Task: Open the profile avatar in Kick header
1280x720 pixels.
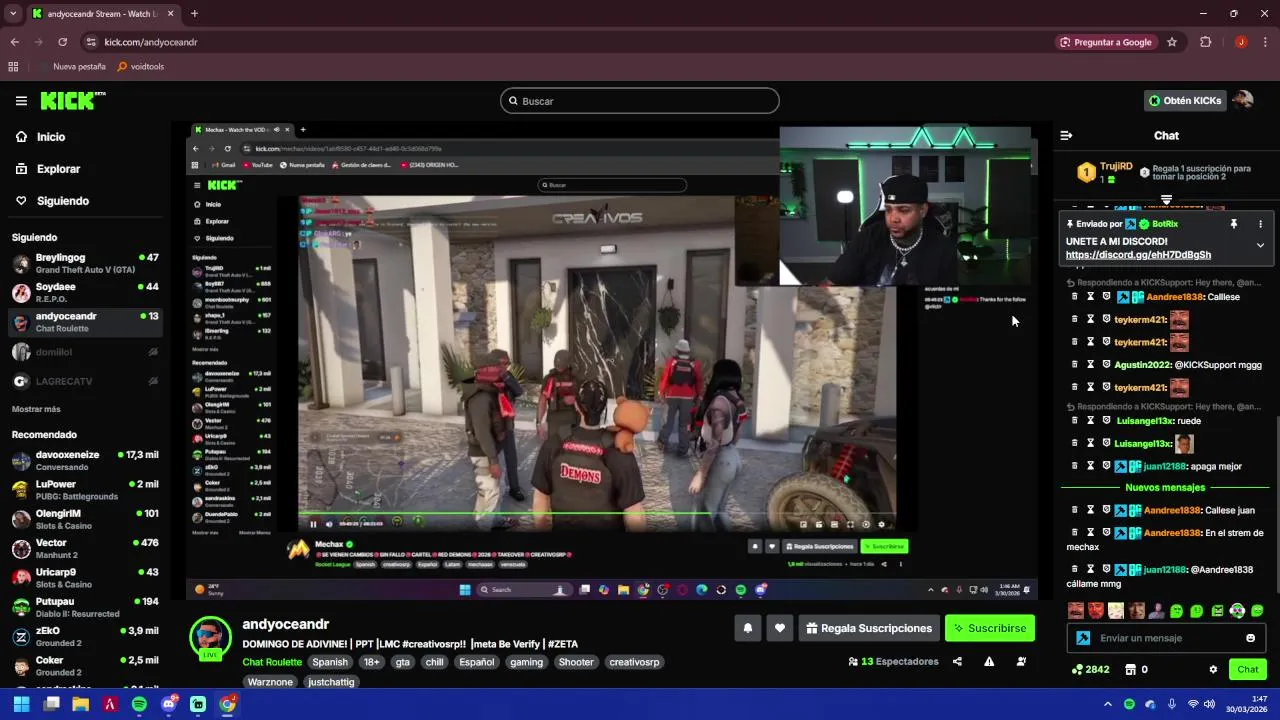Action: click(1243, 100)
